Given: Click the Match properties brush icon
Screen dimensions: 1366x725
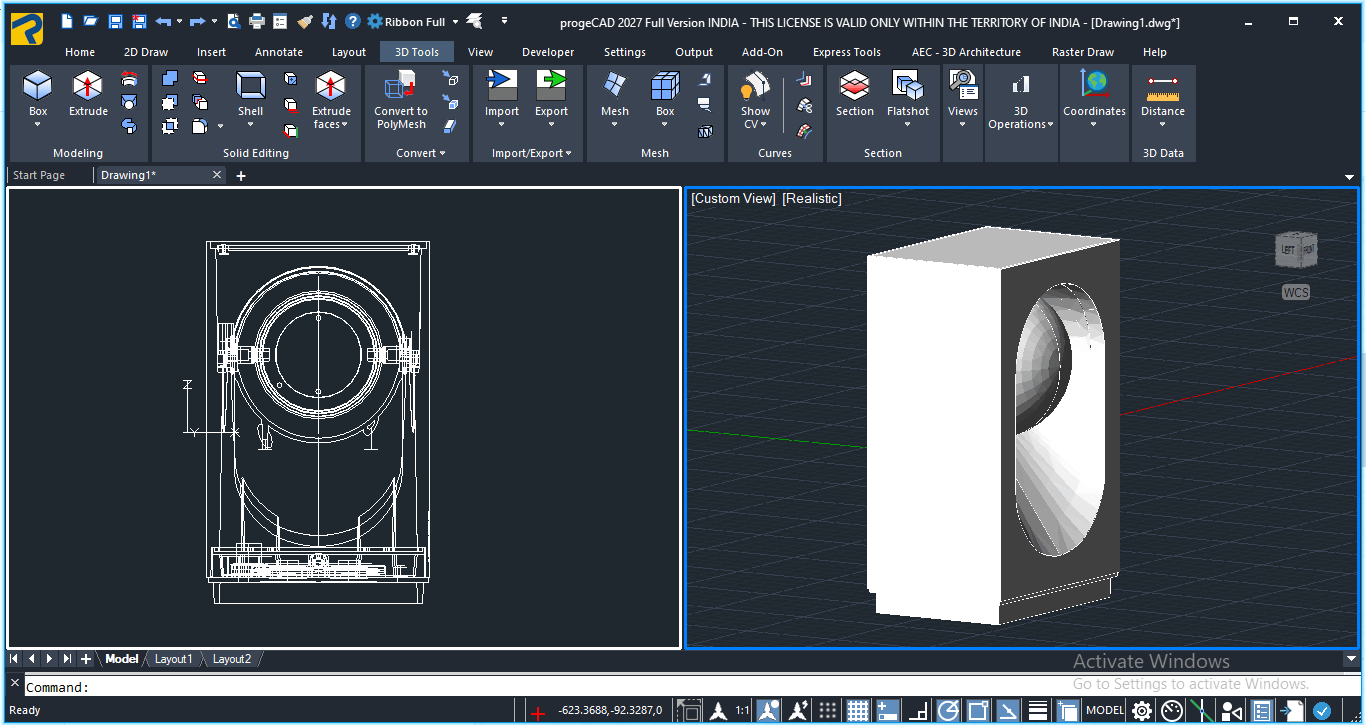Looking at the screenshot, I should (x=305, y=21).
